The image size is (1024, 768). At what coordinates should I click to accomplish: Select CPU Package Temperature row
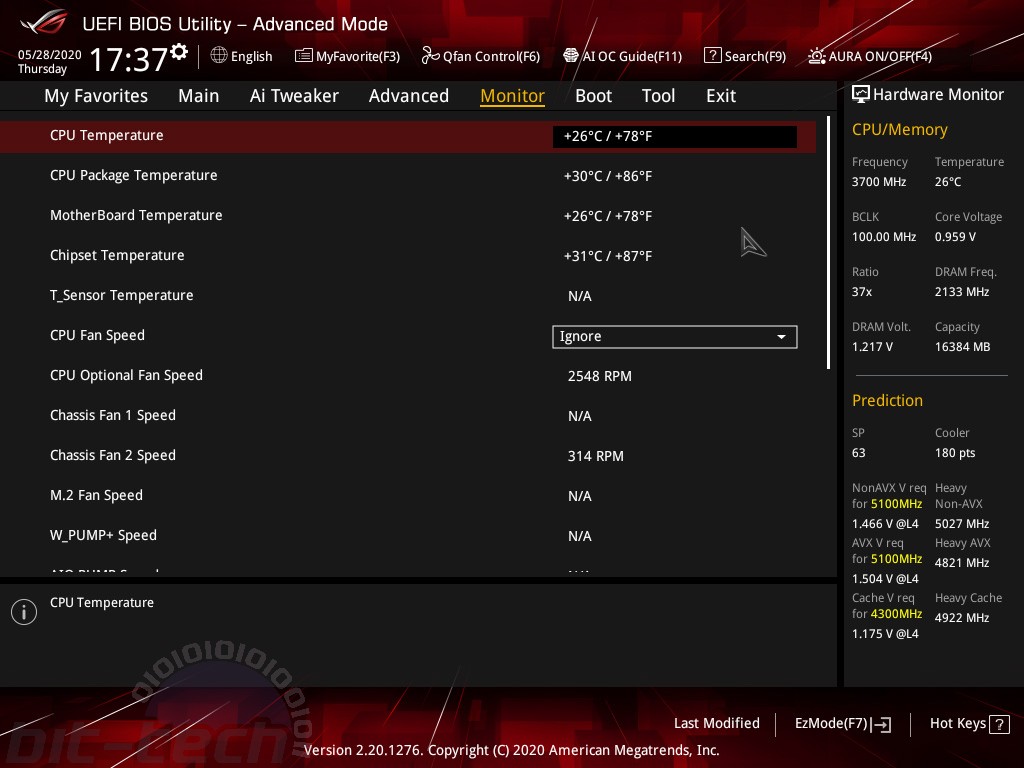click(x=408, y=176)
